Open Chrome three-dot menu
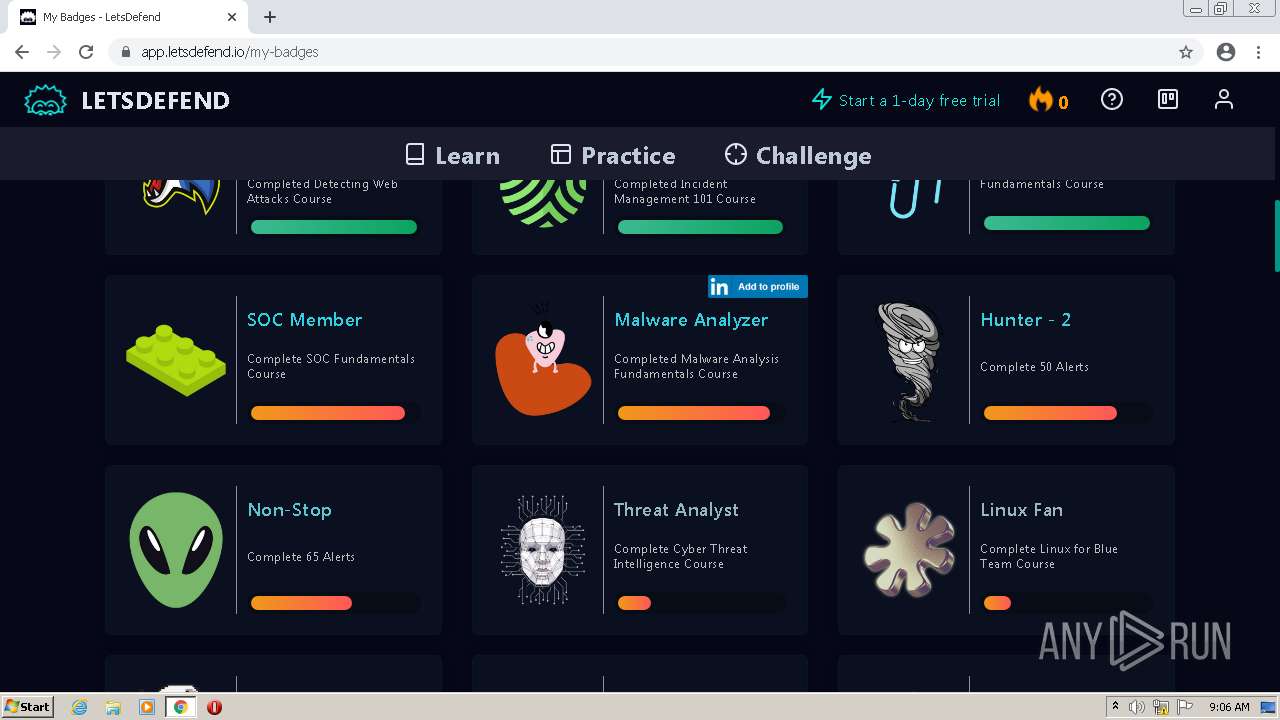The image size is (1280, 720). pos(1258,52)
